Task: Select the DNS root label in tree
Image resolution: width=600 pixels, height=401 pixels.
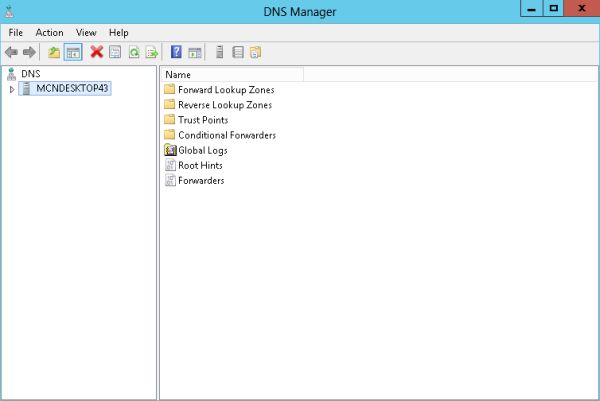Action: [x=31, y=74]
